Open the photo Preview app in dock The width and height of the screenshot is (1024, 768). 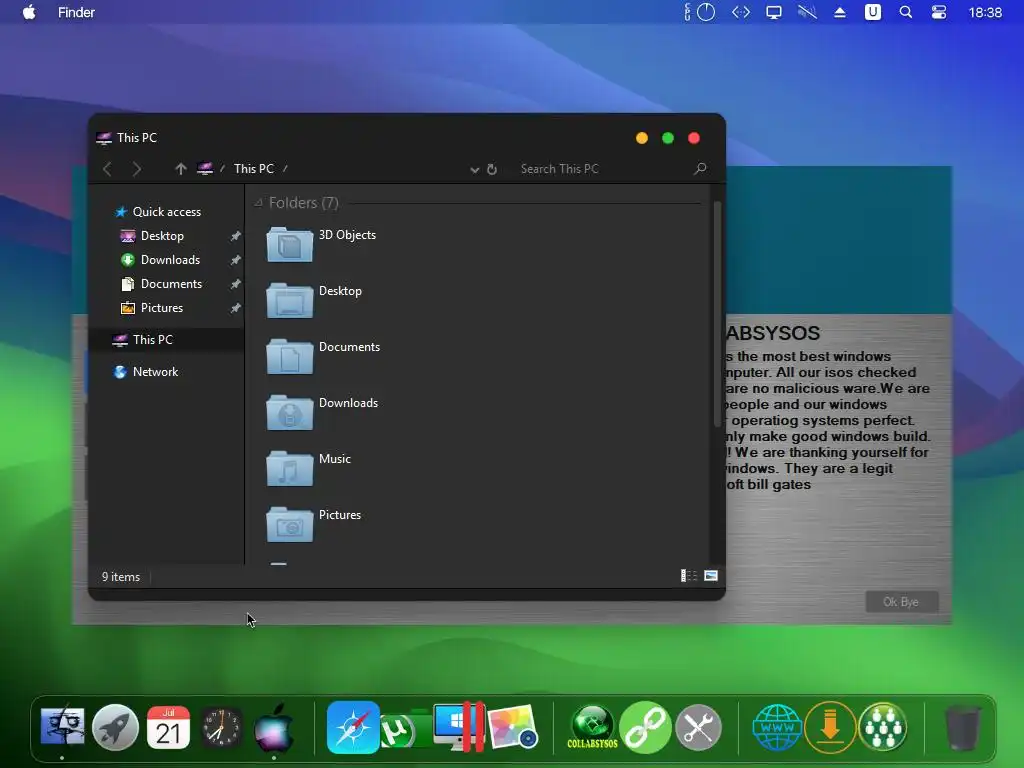[513, 727]
